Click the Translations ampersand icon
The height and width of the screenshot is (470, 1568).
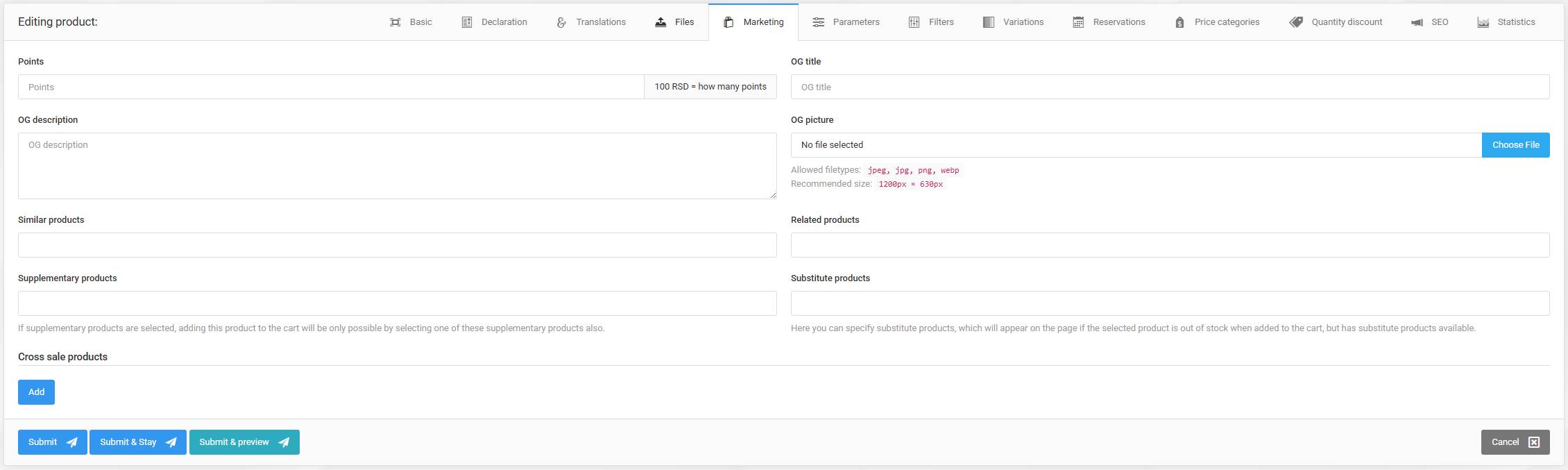coord(561,22)
